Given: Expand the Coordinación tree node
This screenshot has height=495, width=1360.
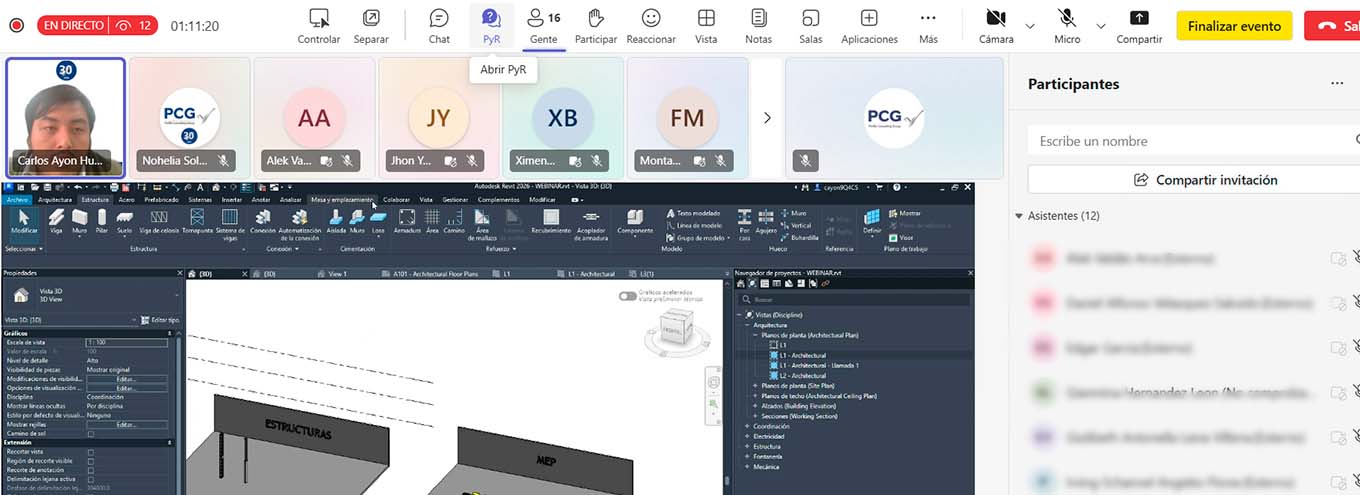Looking at the screenshot, I should pyautogui.click(x=747, y=426).
